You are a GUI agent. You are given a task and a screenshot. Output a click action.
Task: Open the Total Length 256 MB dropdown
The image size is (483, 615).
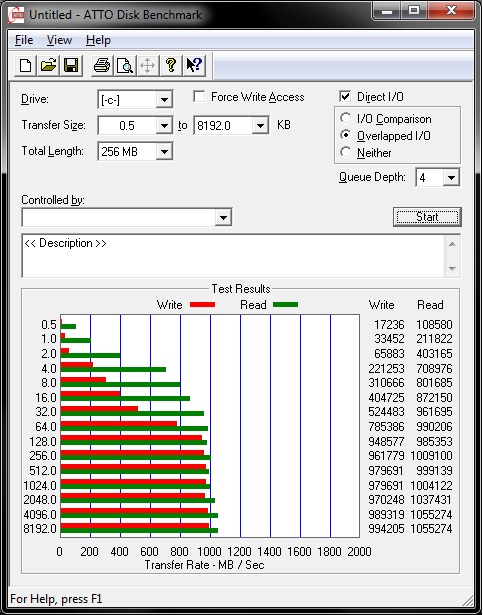coord(164,151)
